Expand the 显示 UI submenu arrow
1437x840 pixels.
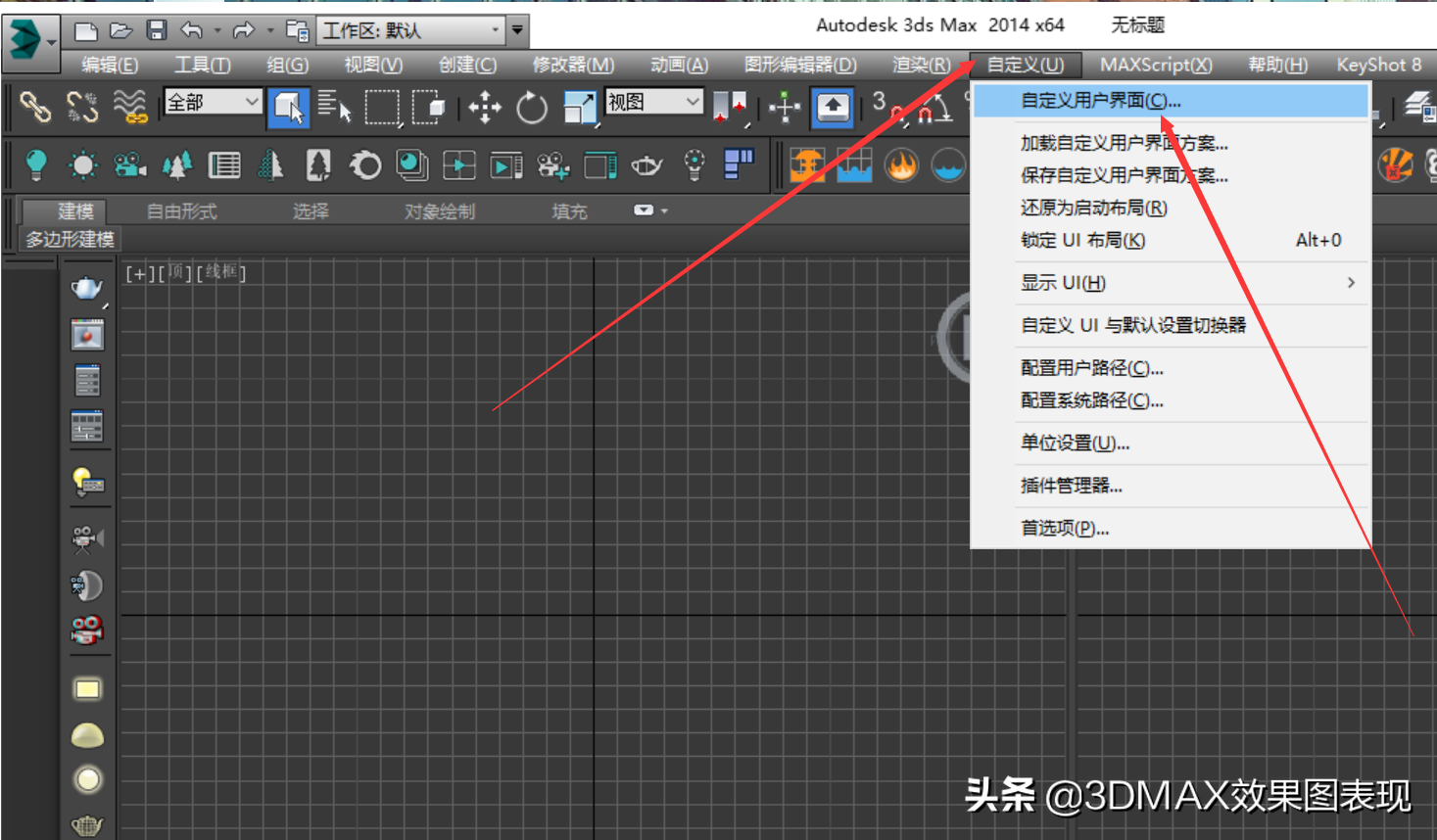click(1350, 282)
